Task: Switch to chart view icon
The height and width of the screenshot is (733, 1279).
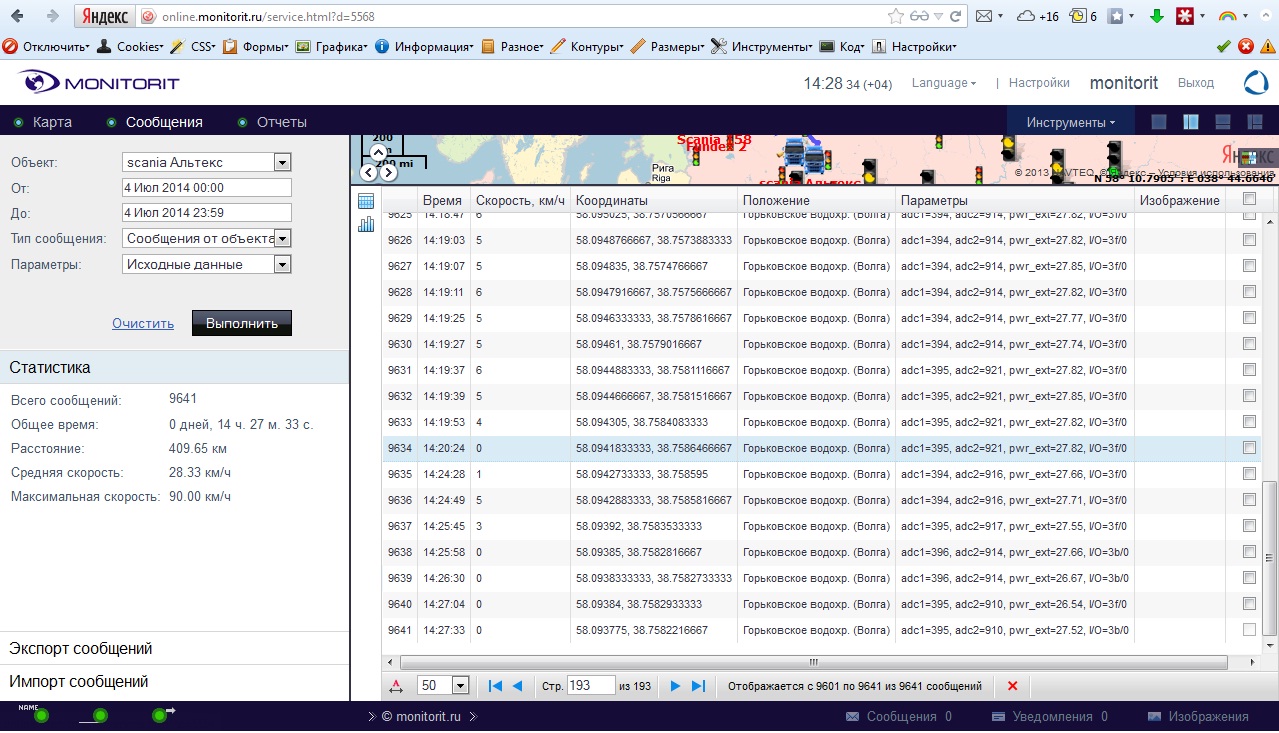Action: pyautogui.click(x=366, y=224)
